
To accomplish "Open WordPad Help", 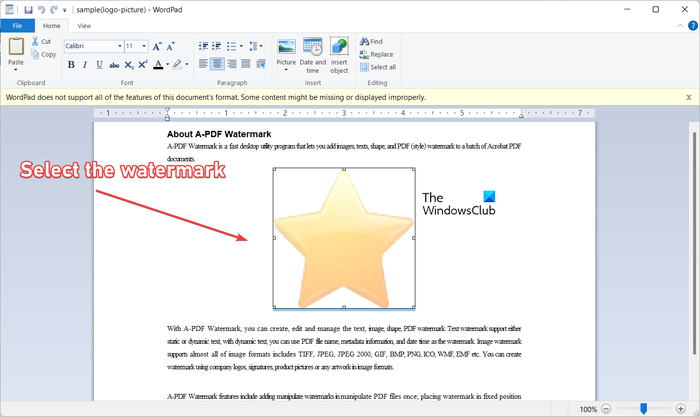I will pos(693,26).
